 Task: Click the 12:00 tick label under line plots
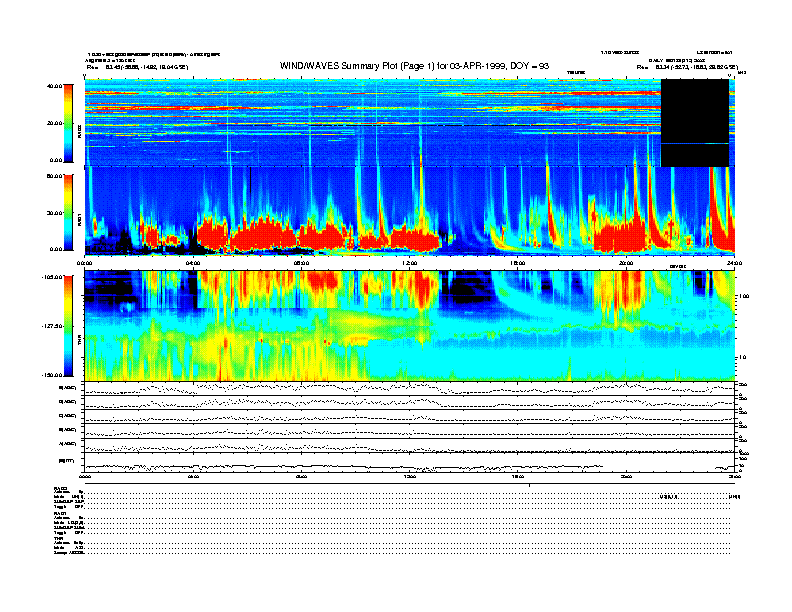click(x=410, y=476)
